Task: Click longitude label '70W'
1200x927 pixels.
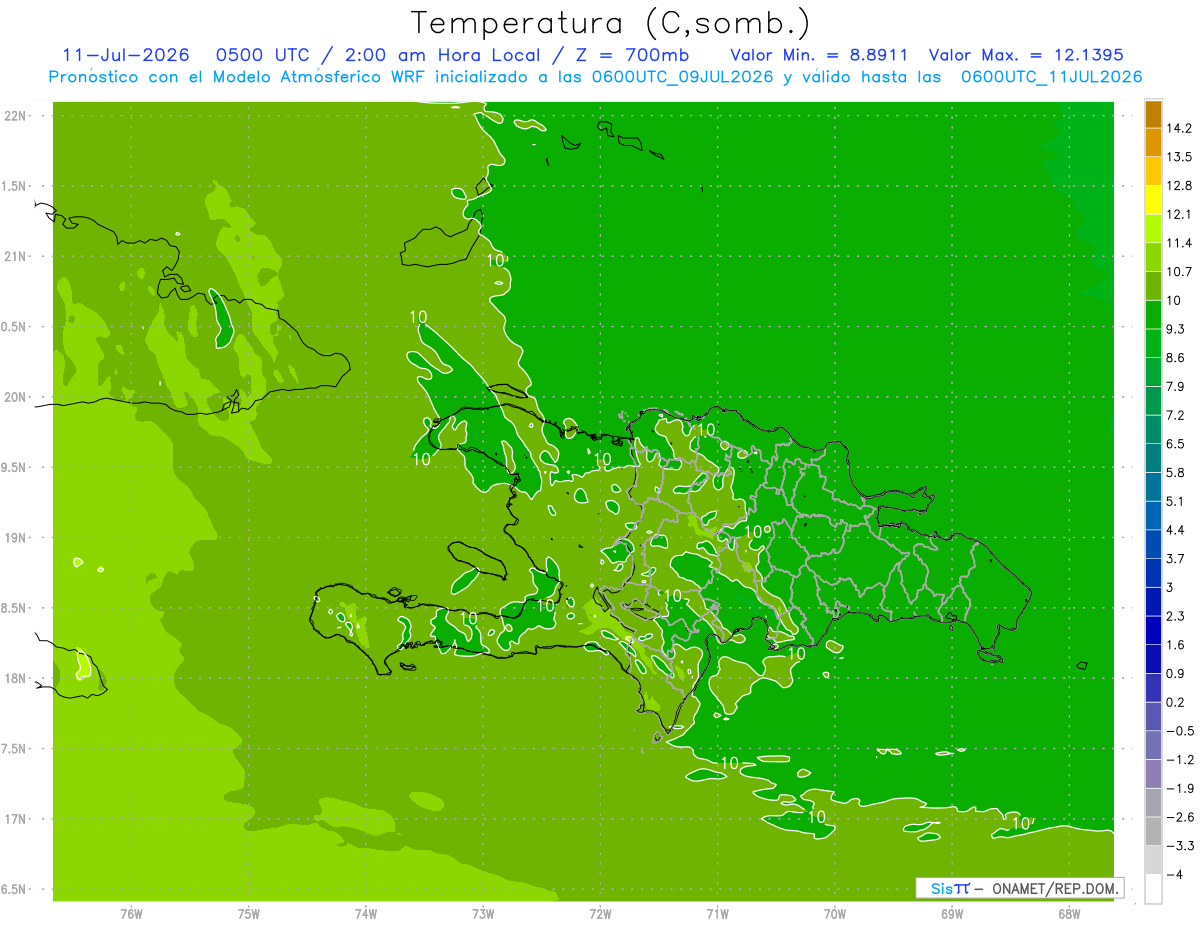Action: (x=835, y=914)
